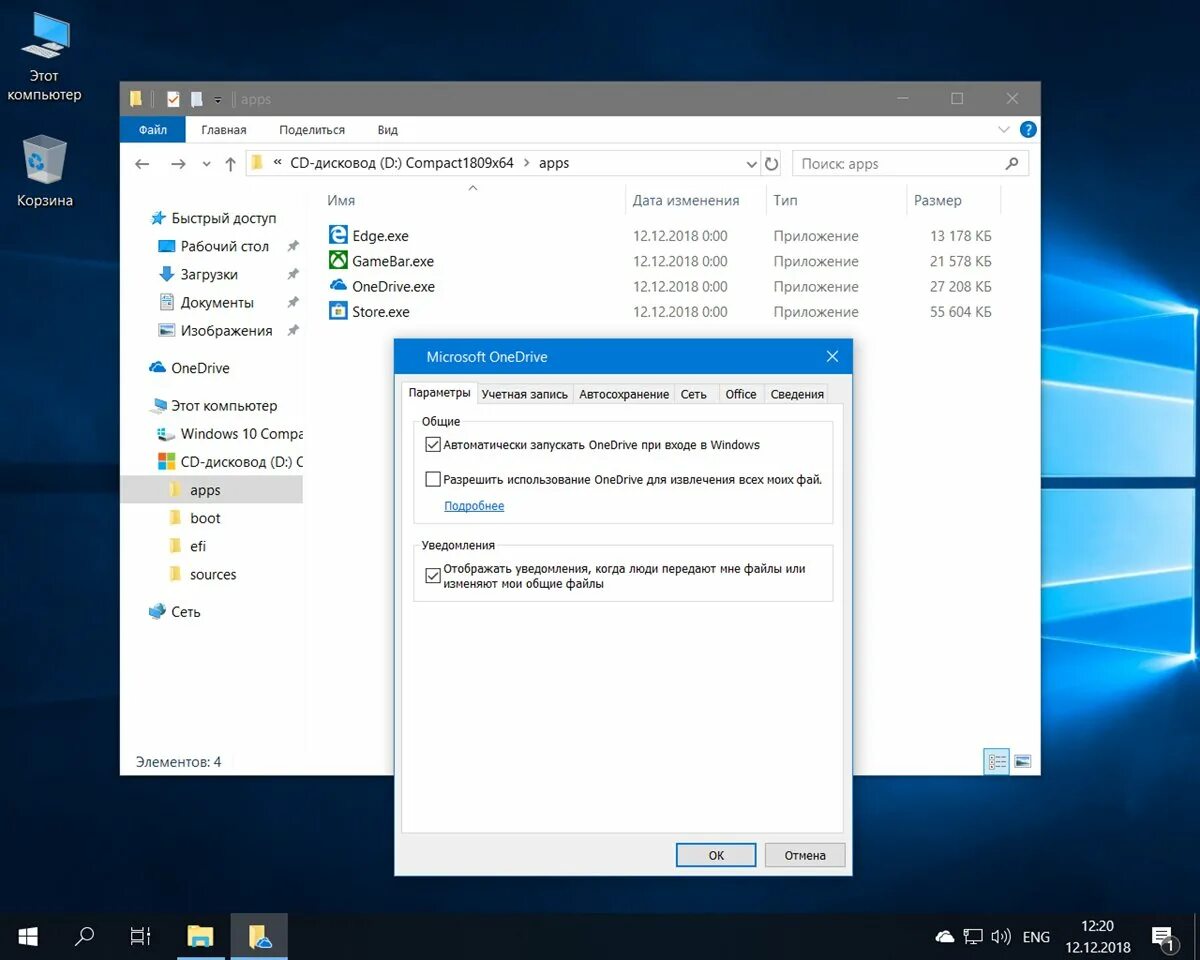Viewport: 1200px width, 960px height.
Task: Click the OneDrive cloud tray icon
Action: pos(945,937)
